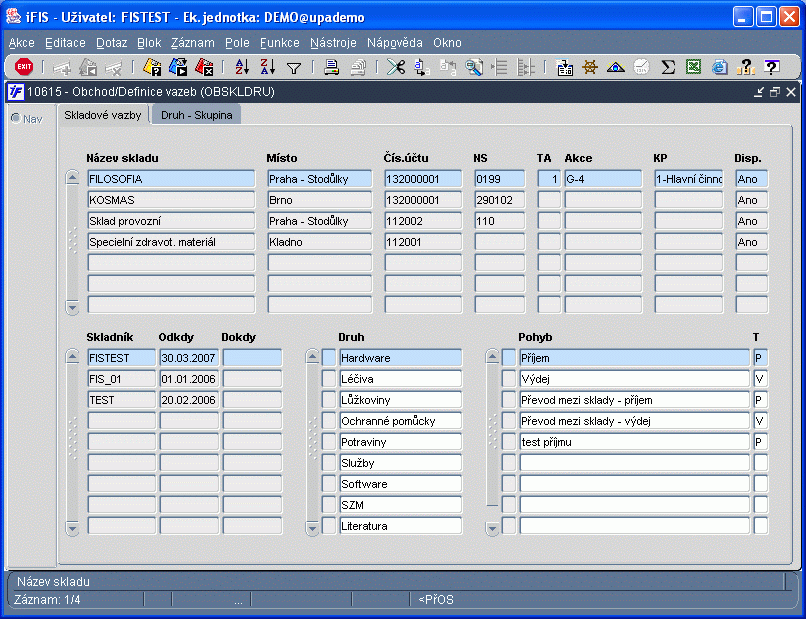Viewport: 806px width, 619px height.
Task: Click the FILOSOFIA warehouse name field
Action: (170, 179)
